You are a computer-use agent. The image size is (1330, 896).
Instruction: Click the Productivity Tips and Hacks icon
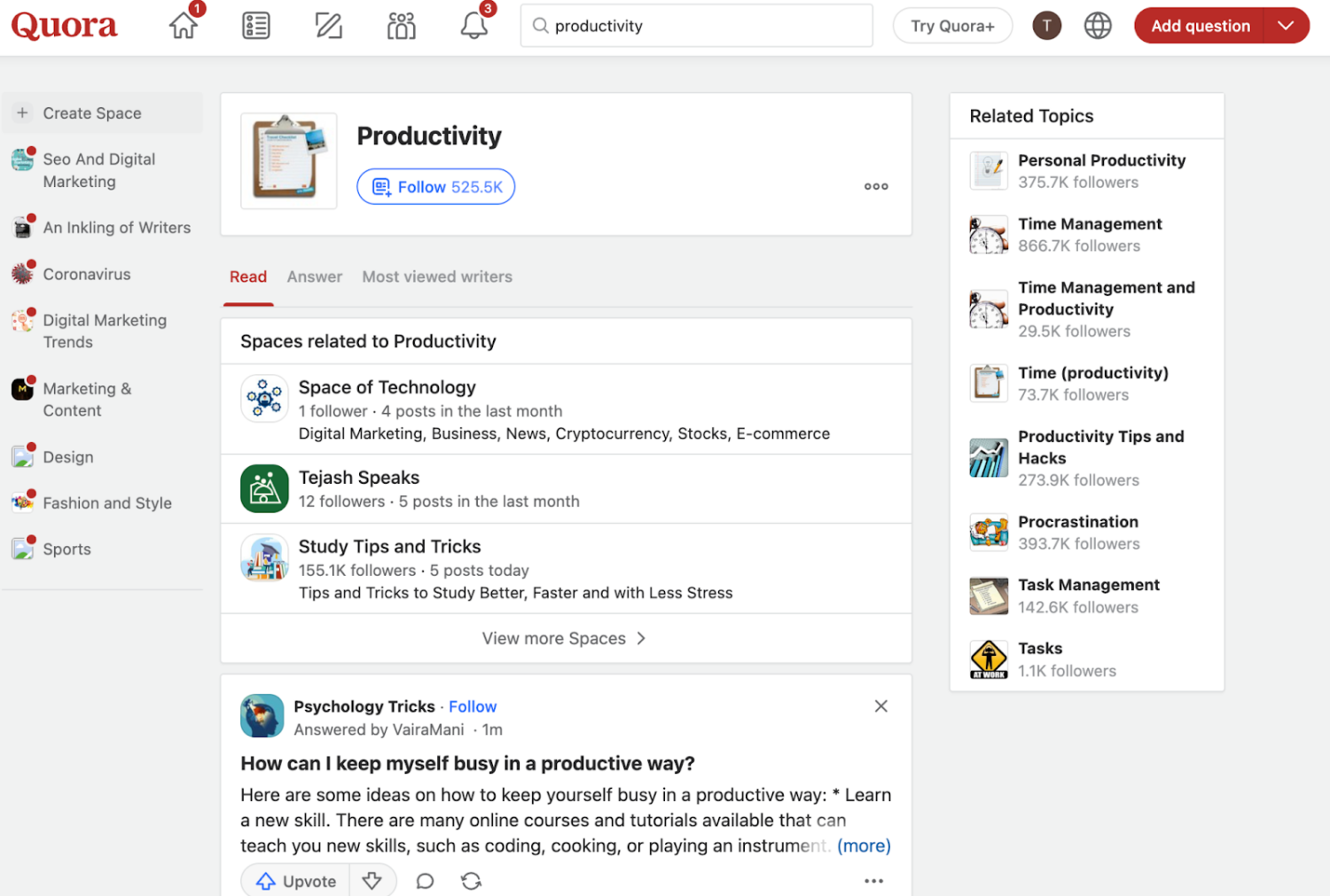pyautogui.click(x=989, y=457)
